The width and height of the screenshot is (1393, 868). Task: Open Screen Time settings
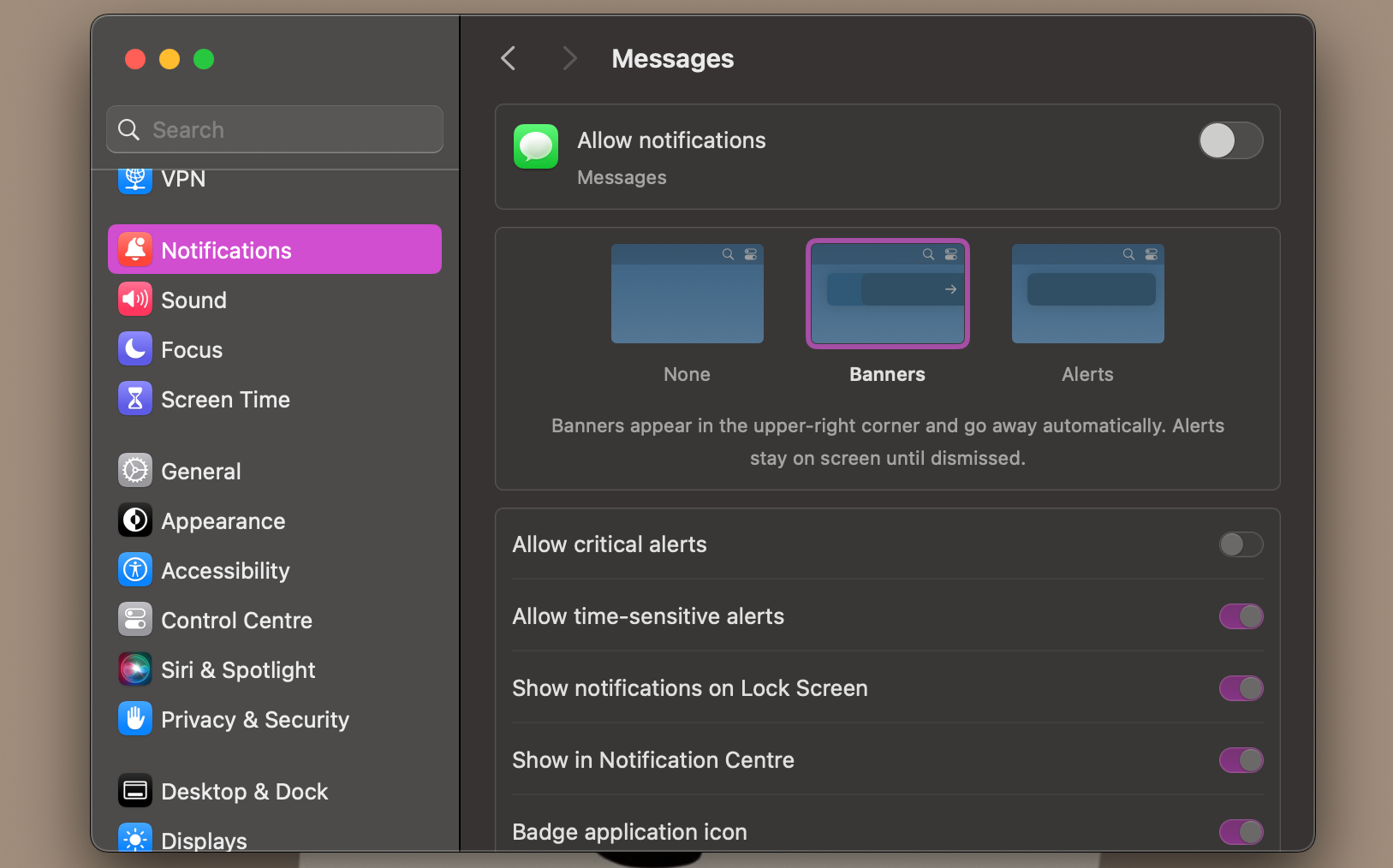click(134, 398)
